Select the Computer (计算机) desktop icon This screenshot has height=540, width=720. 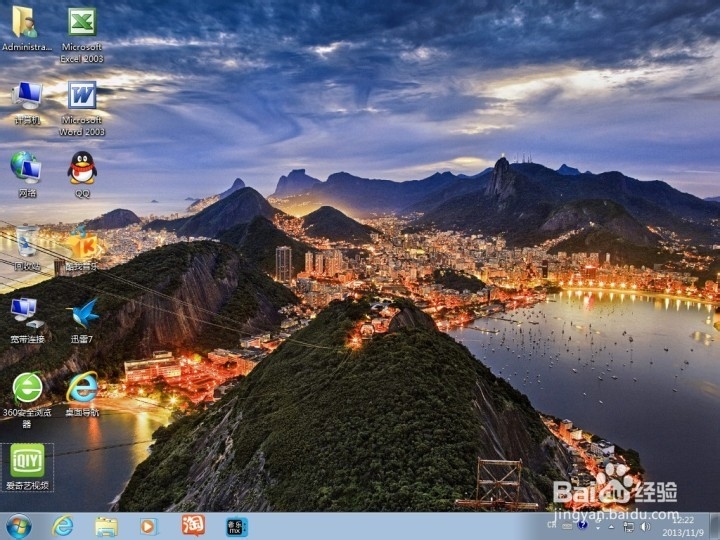click(27, 102)
